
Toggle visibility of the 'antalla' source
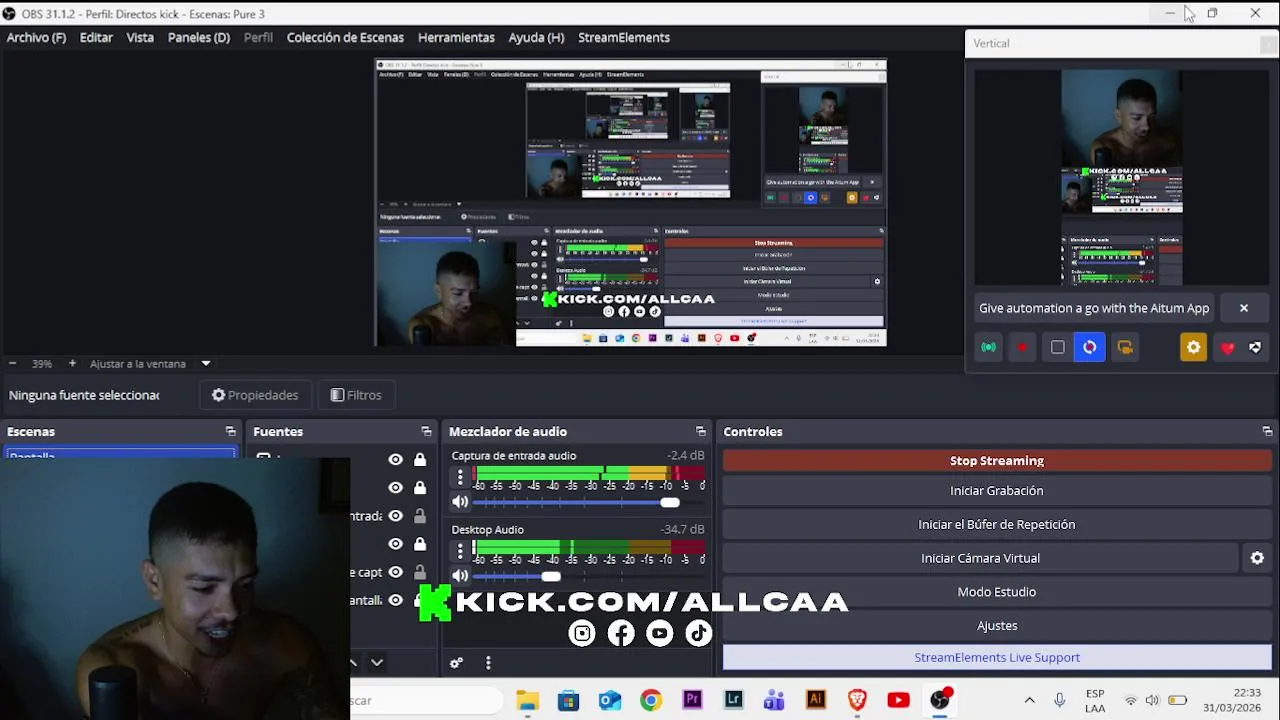pyautogui.click(x=396, y=600)
